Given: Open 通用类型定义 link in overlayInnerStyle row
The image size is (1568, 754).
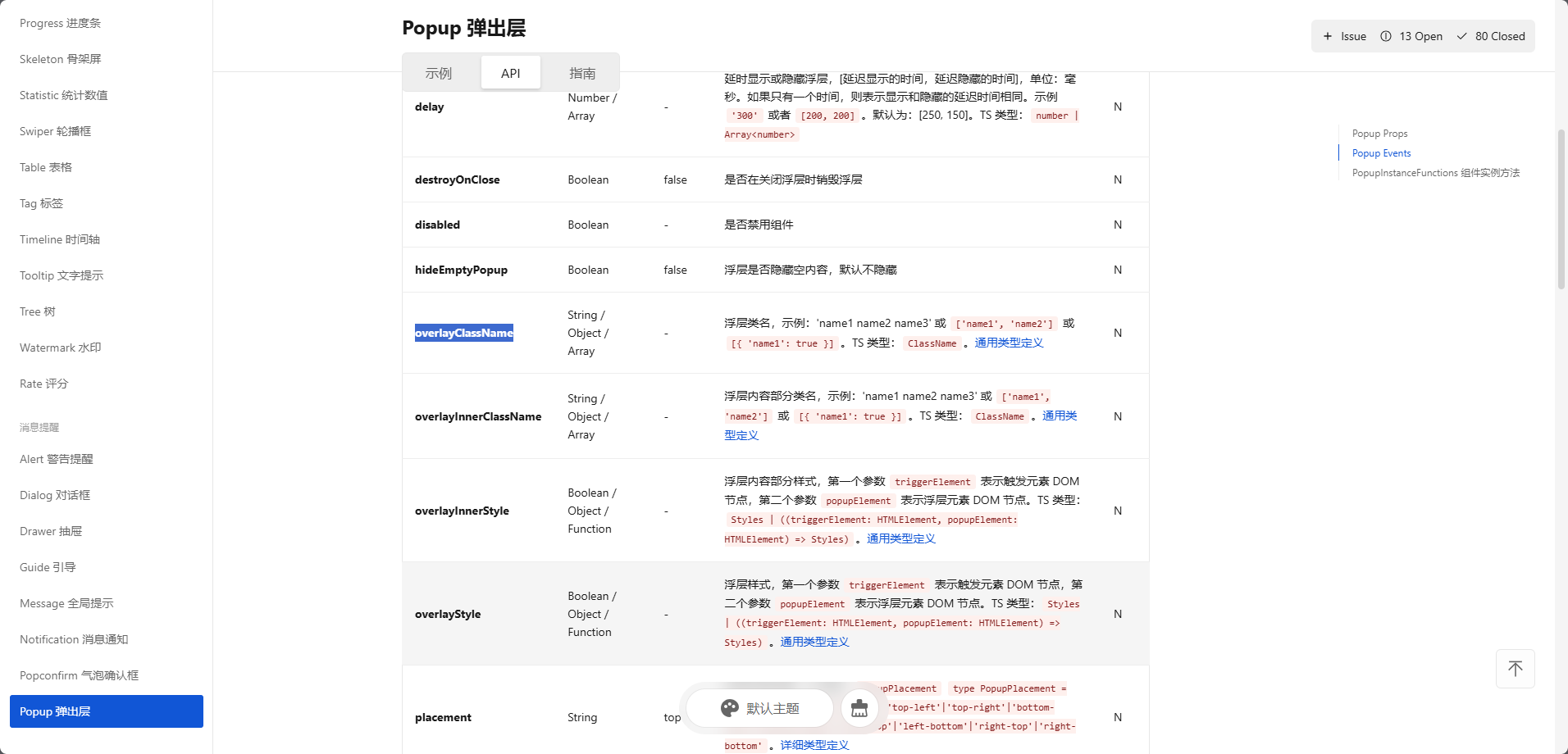Looking at the screenshot, I should 900,538.
